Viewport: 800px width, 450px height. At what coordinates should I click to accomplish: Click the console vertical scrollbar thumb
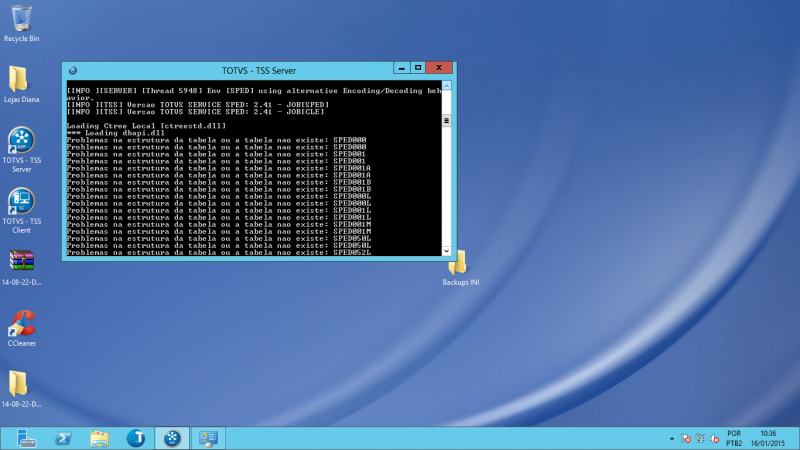(x=446, y=121)
